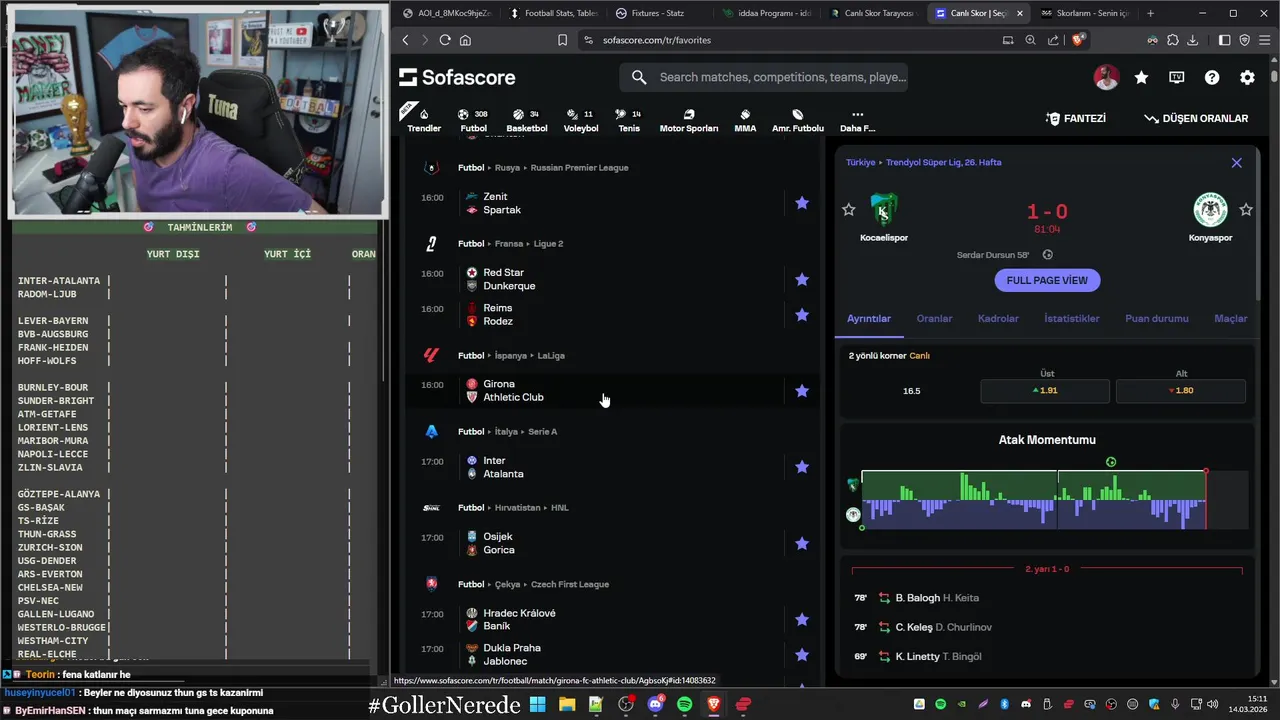Close the match details panel
The width and height of the screenshot is (1280, 720).
[x=1237, y=162]
